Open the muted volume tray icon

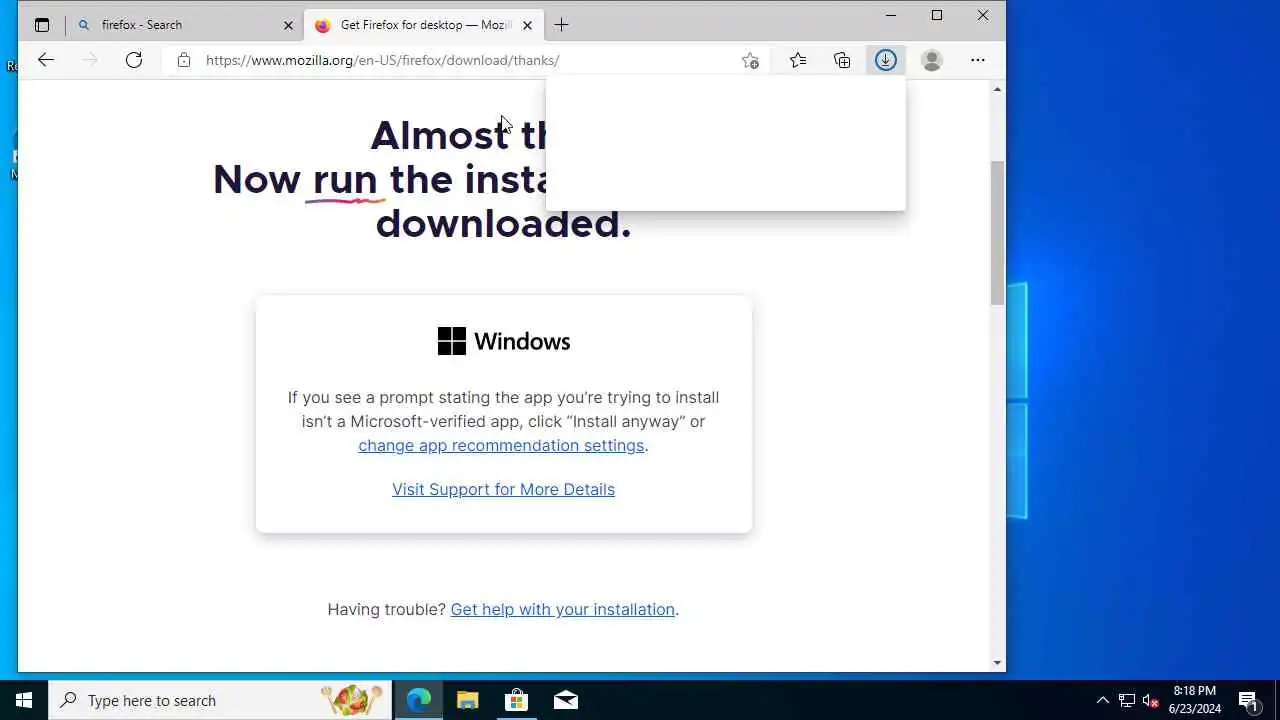1150,700
